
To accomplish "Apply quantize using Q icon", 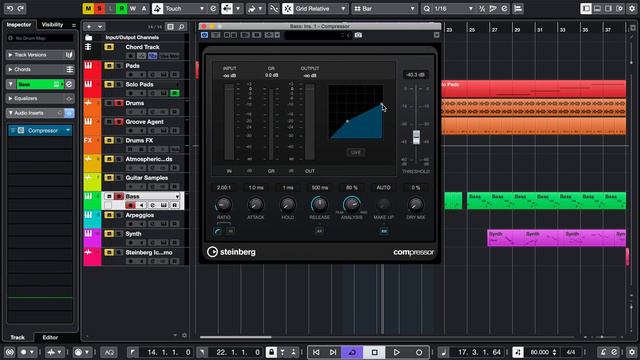I will coord(427,8).
